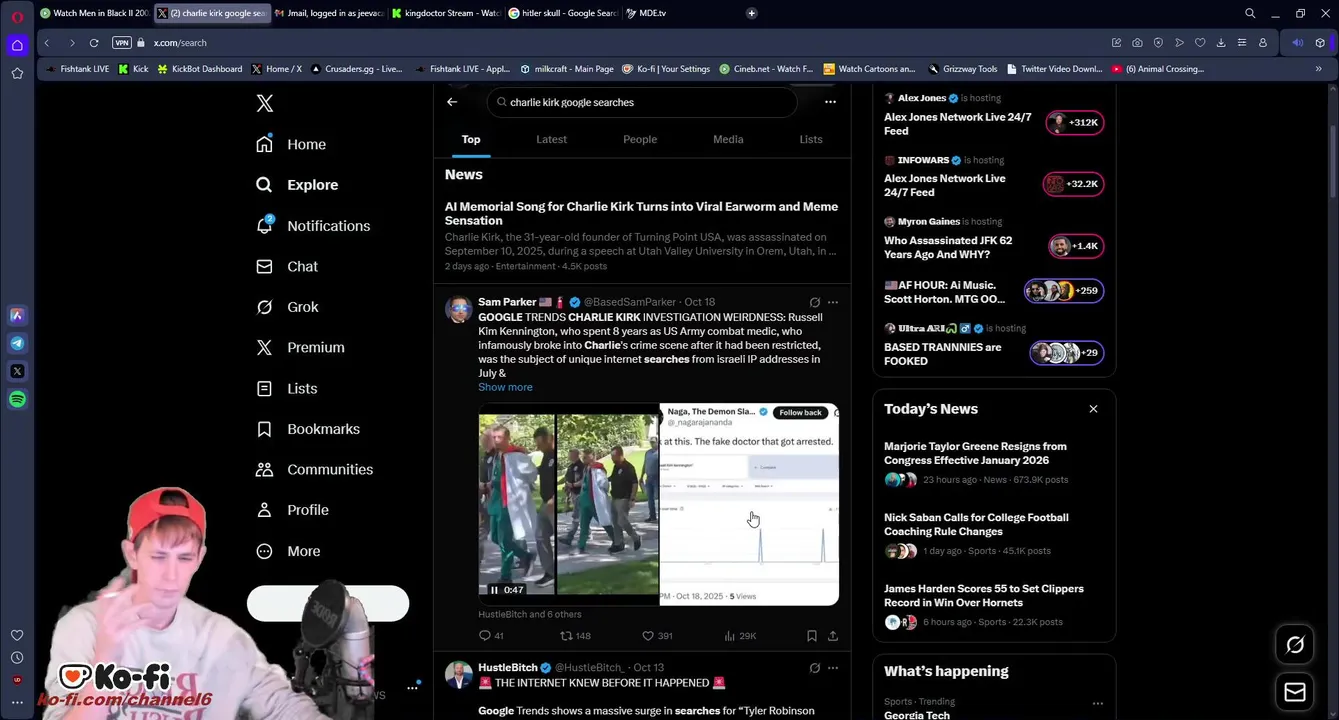This screenshot has width=1339, height=720.
Task: Bookmark the Sam Parker post
Action: coord(812,636)
